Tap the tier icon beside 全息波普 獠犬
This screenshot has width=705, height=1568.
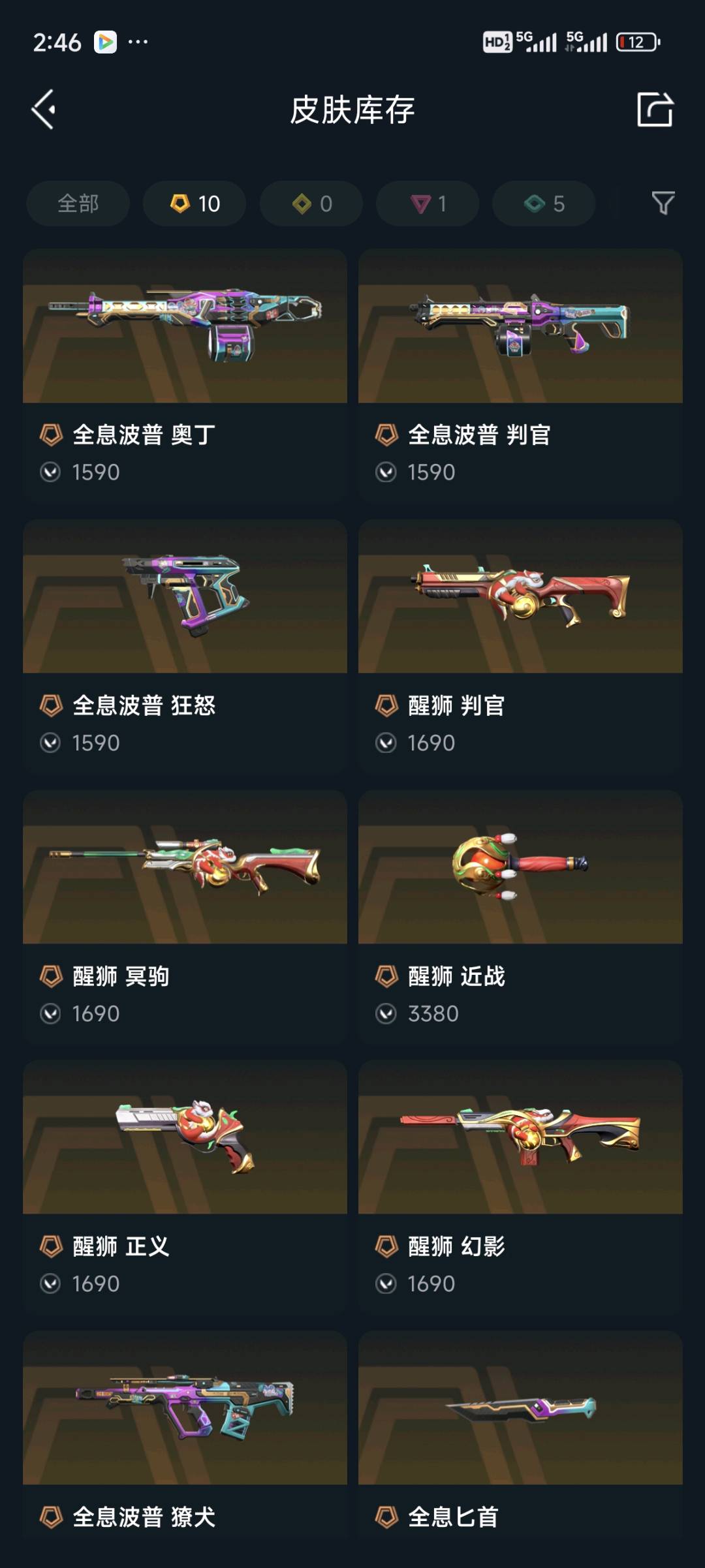tap(51, 1517)
